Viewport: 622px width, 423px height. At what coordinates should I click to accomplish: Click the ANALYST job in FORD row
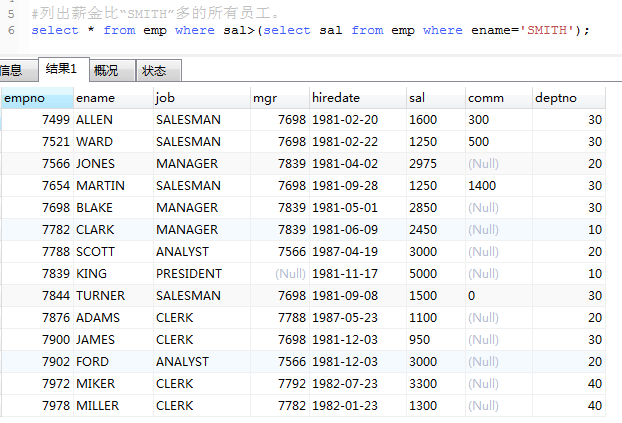(x=202, y=362)
